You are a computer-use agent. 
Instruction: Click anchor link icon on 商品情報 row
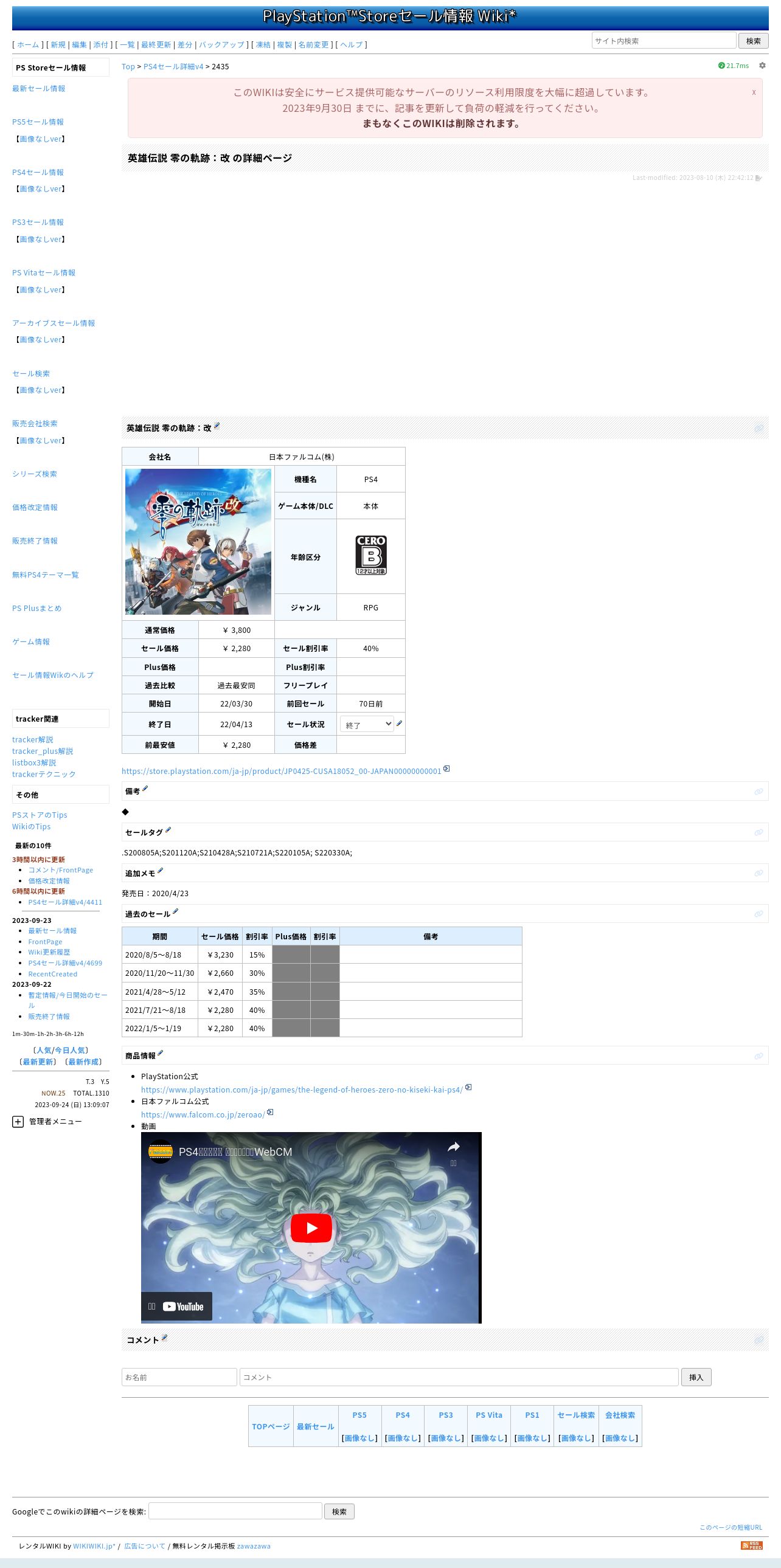click(758, 1055)
